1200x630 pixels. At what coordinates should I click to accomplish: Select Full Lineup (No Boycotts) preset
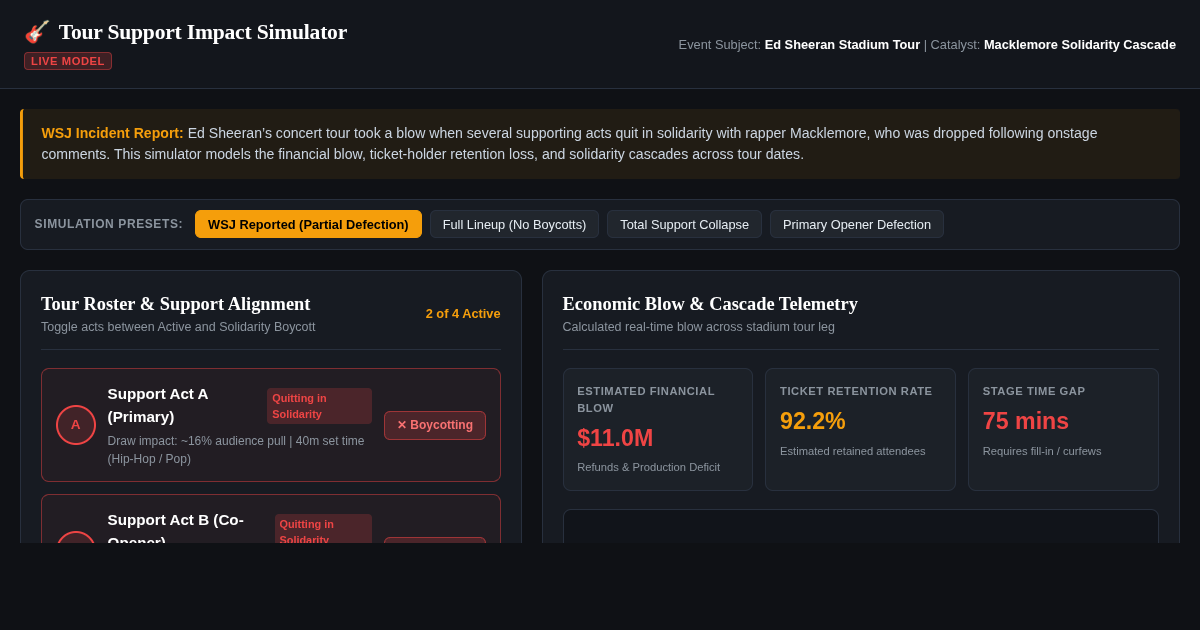(x=514, y=224)
